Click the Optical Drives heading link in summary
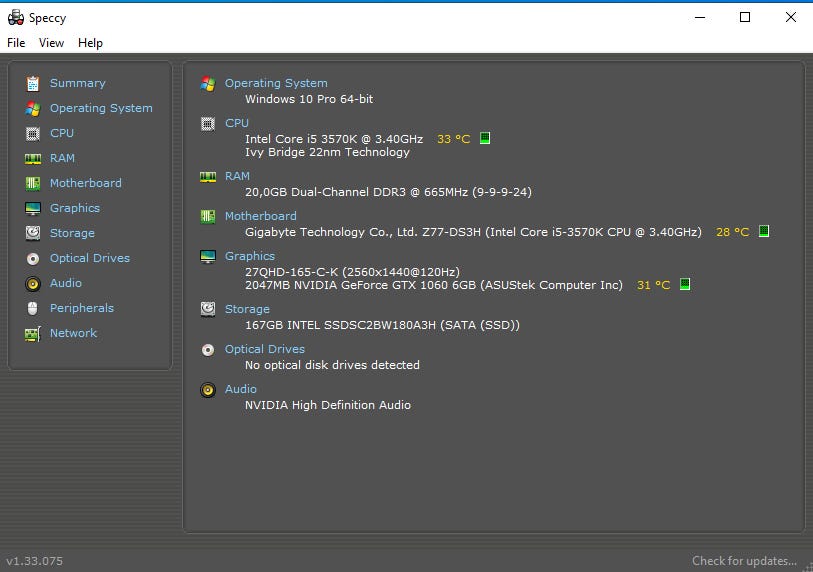813x572 pixels. [x=264, y=349]
